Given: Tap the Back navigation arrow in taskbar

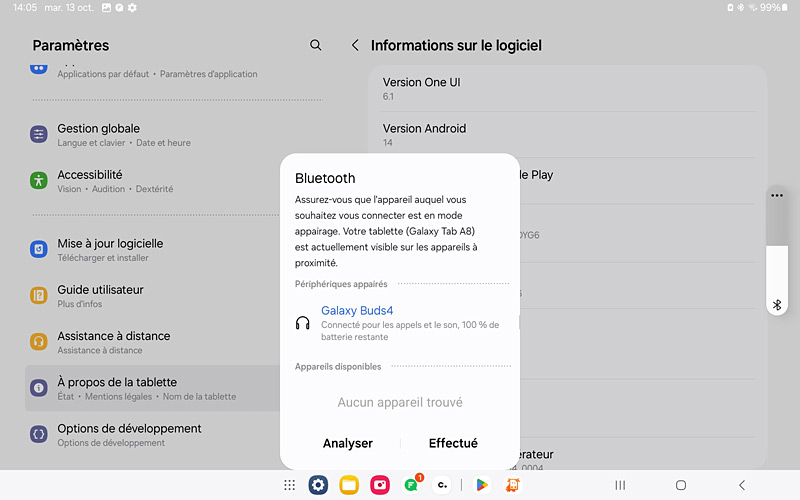Looking at the screenshot, I should pos(742,485).
